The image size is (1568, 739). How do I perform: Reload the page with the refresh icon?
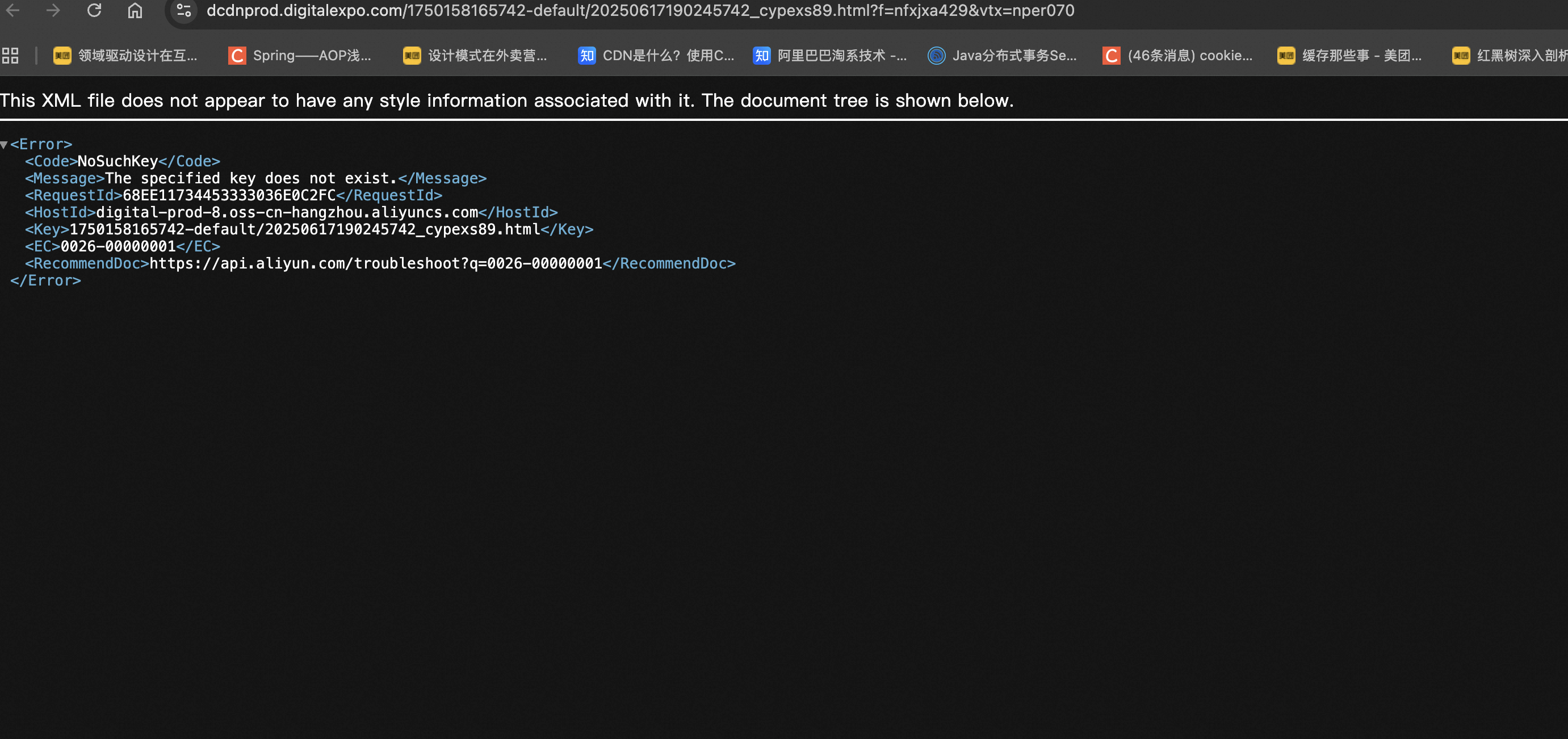[94, 10]
